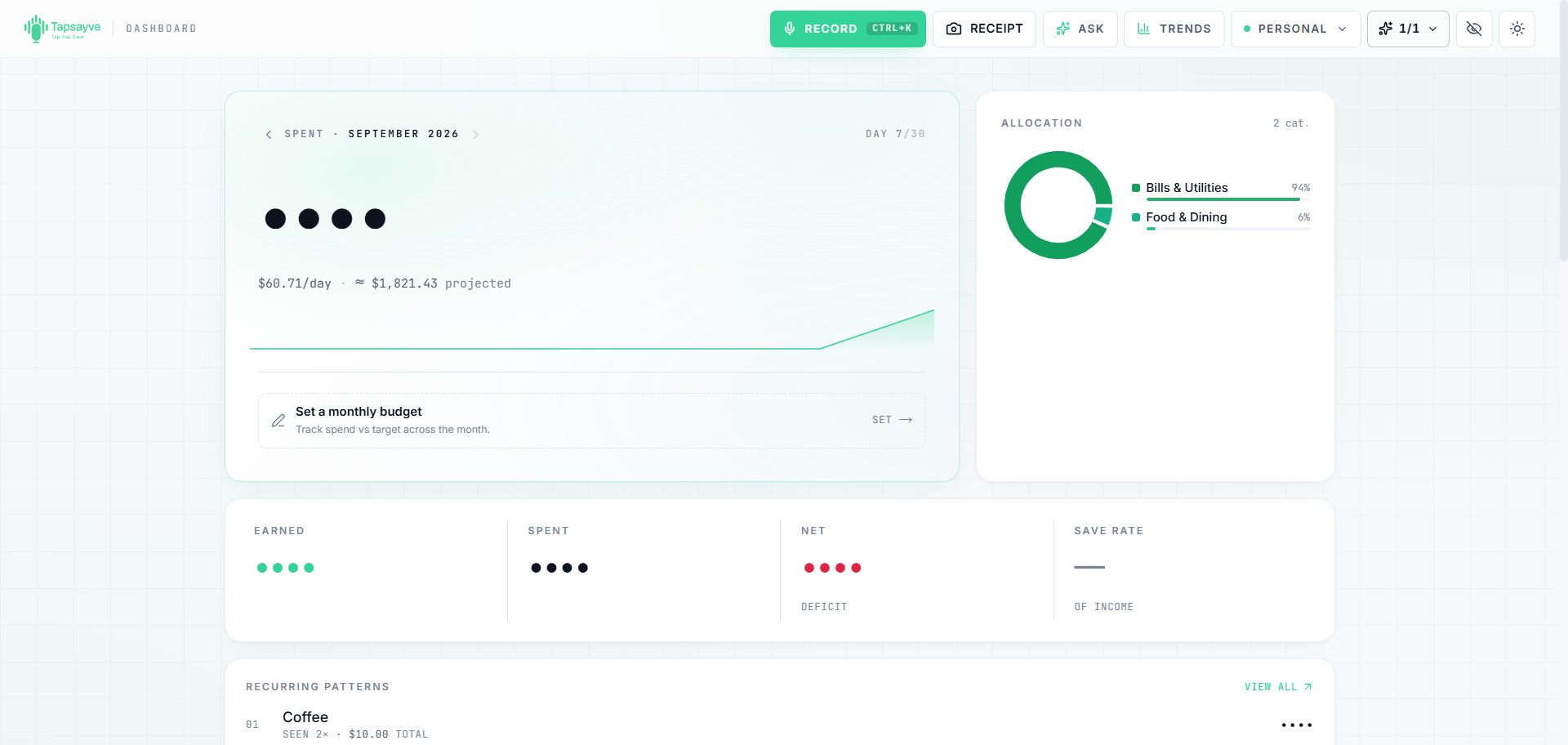Start voice recording with the Record button
Screen dimensions: 1568x745
pyautogui.click(x=848, y=29)
